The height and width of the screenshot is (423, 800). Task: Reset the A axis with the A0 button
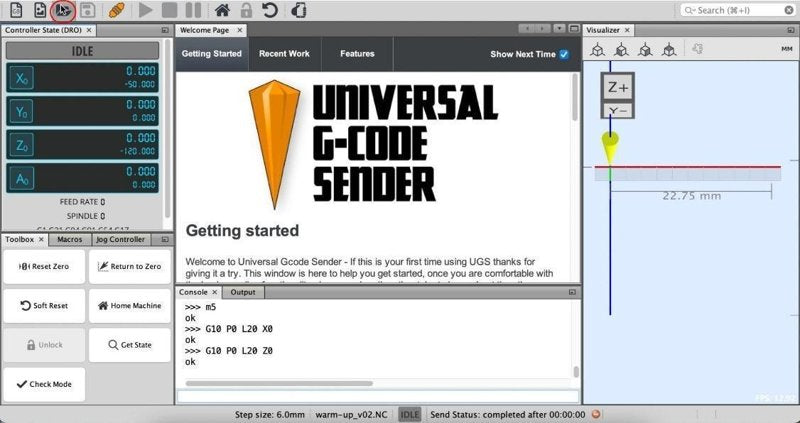tap(21, 179)
